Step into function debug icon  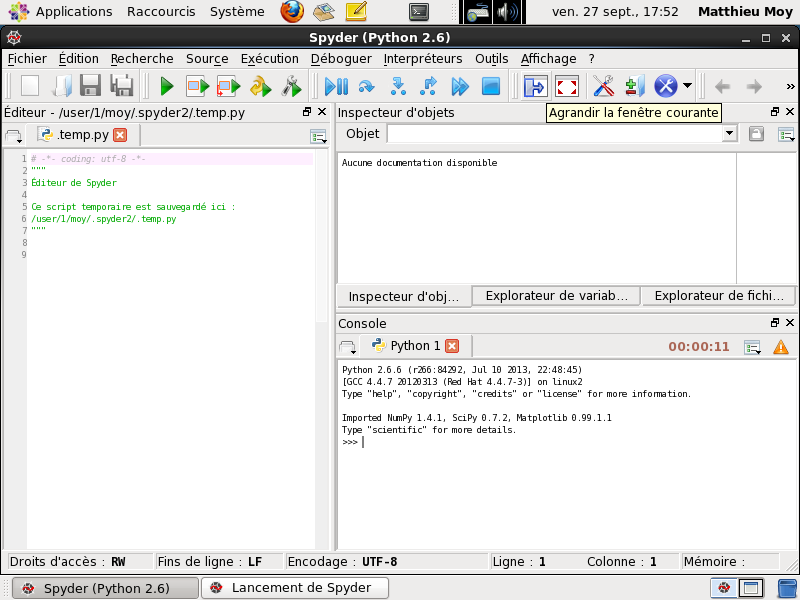pos(398,86)
